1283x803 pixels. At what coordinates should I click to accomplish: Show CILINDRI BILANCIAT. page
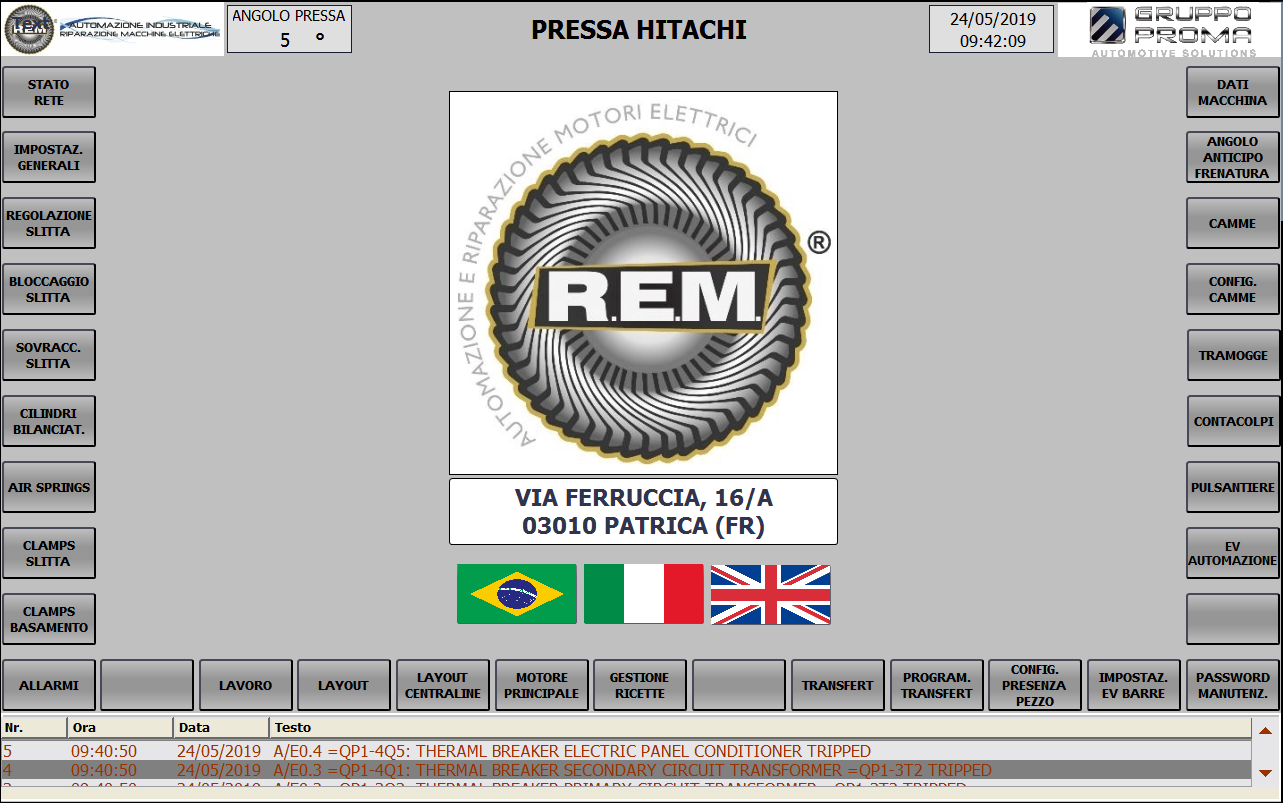49,422
